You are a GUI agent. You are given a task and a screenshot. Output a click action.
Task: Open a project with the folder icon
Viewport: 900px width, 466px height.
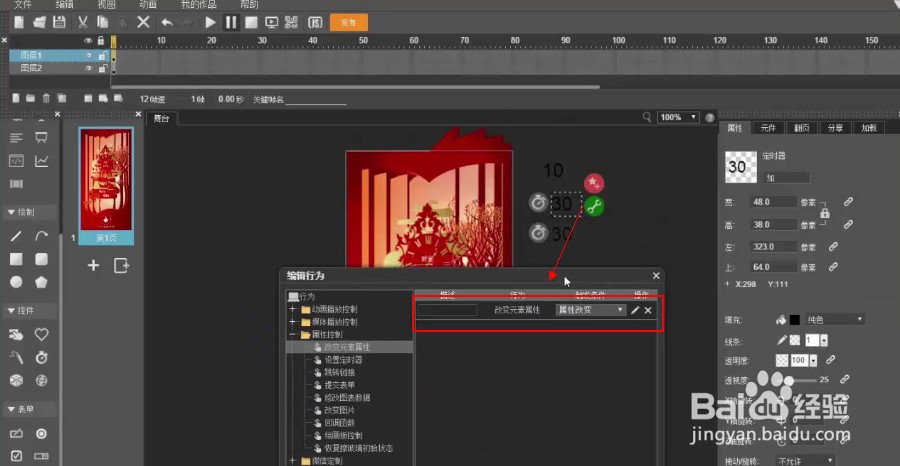[39, 22]
